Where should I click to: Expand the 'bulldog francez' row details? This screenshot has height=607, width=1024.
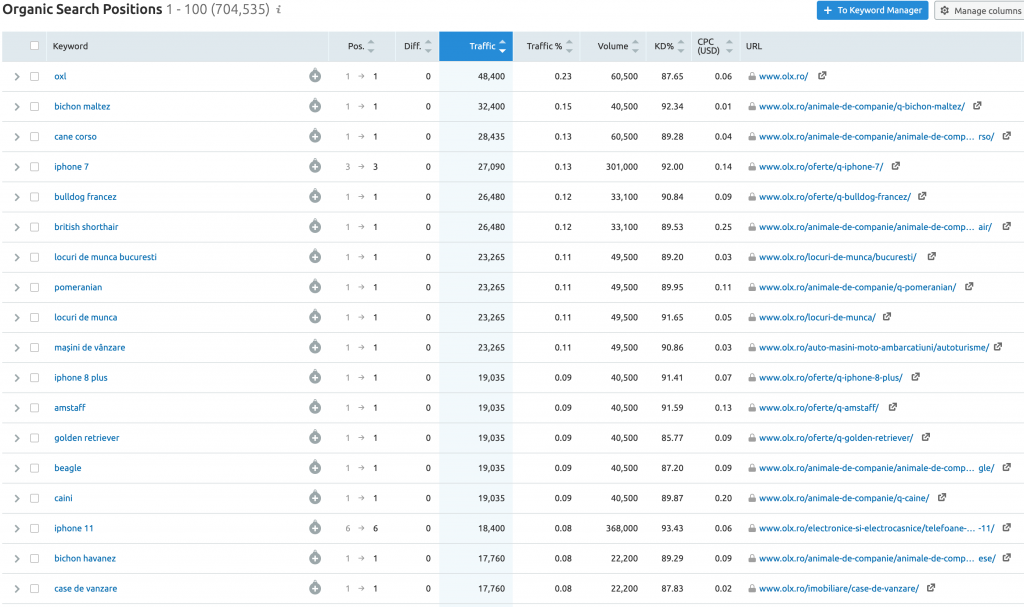coord(17,197)
